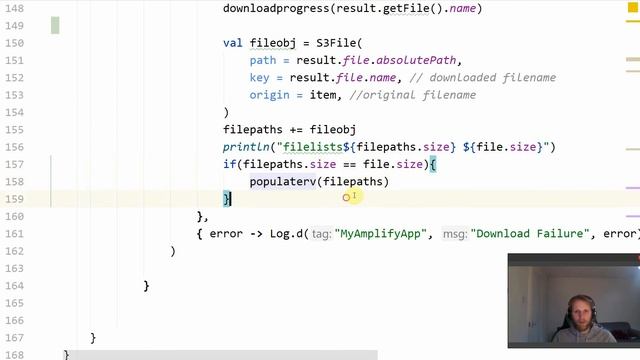This screenshot has width=640, height=360.
Task: Click the webcam video overlay
Action: click(574, 301)
